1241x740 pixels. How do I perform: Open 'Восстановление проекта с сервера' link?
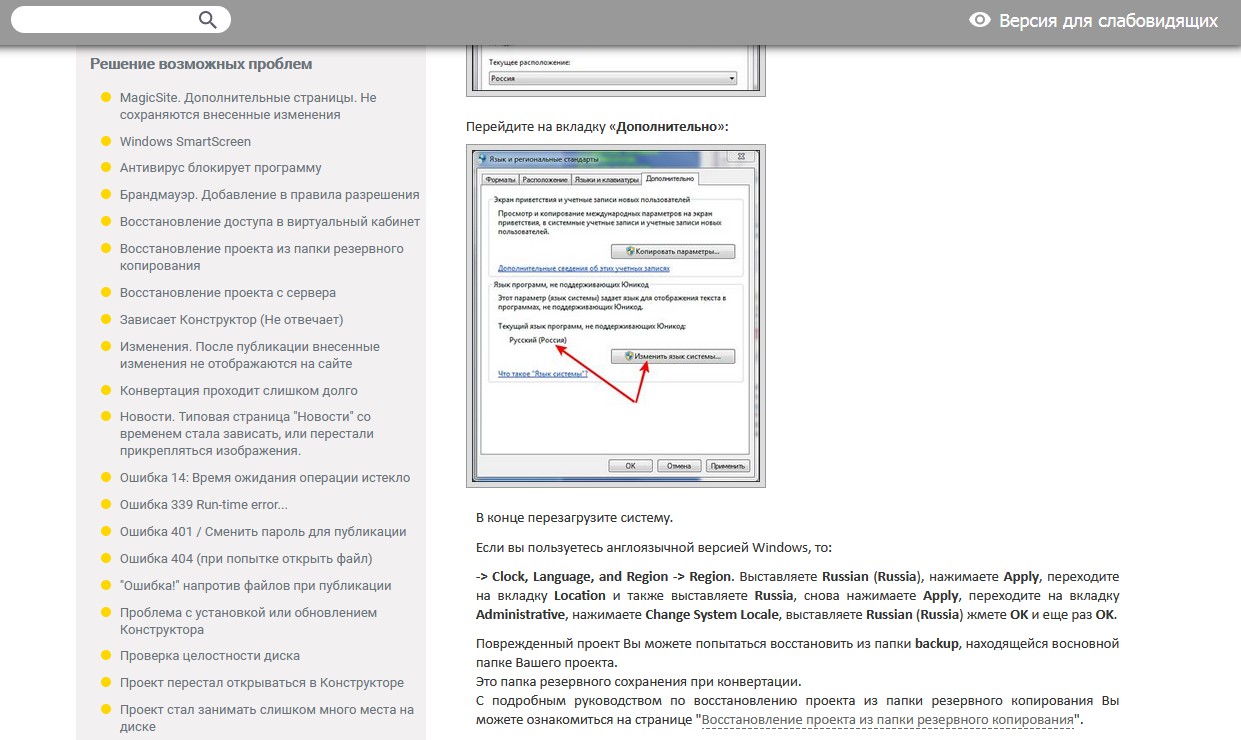[228, 293]
